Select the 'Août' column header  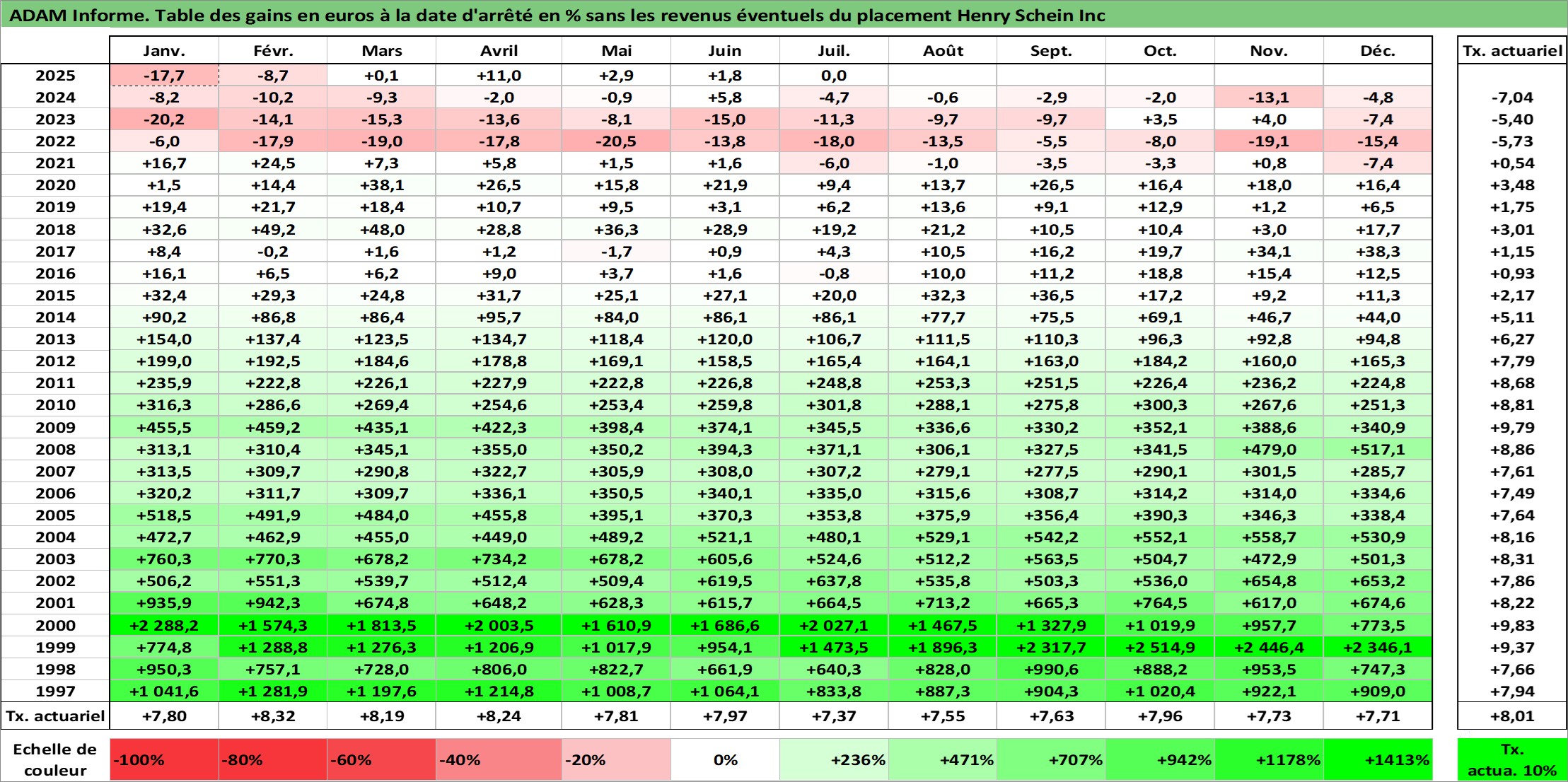pyautogui.click(x=943, y=50)
